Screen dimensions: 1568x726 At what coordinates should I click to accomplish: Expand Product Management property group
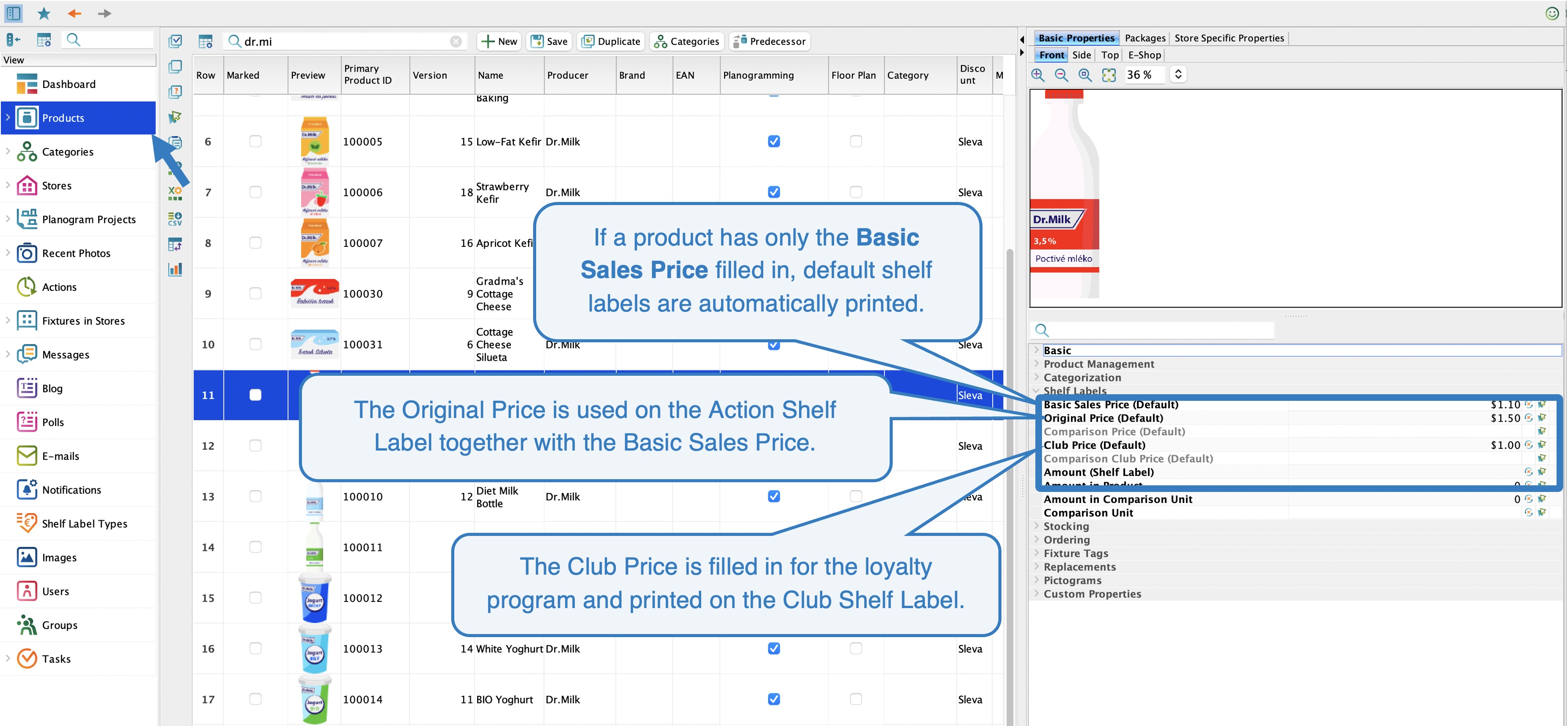(1036, 363)
